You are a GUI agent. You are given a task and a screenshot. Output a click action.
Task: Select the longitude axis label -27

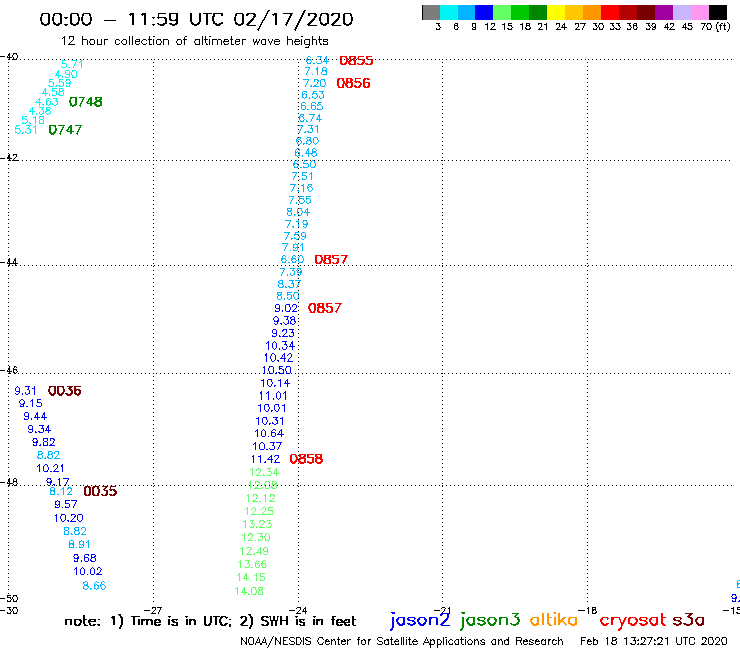tap(153, 611)
